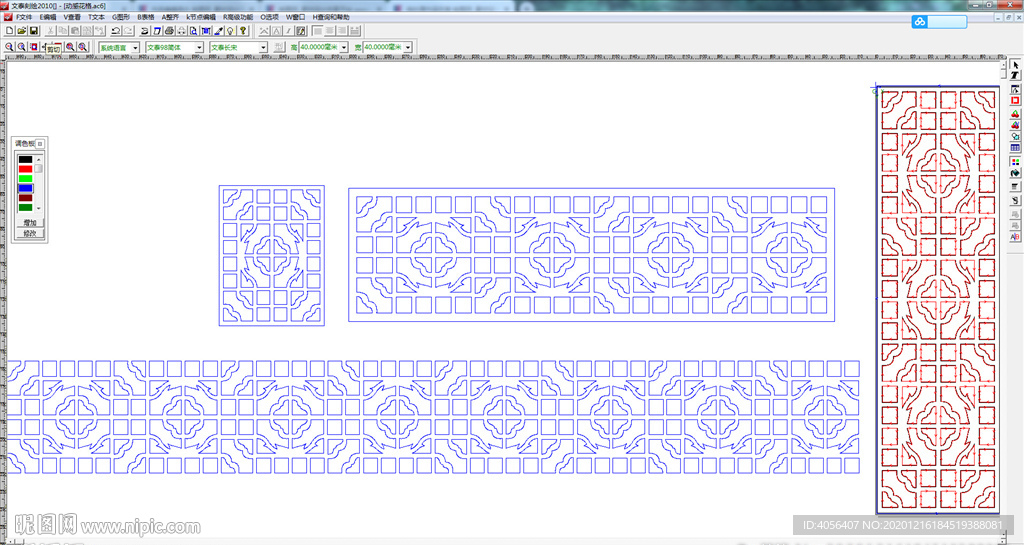Screen dimensions: 1024x545
Task: Click the blue frame icon in main toolbar
Action: pos(206,31)
